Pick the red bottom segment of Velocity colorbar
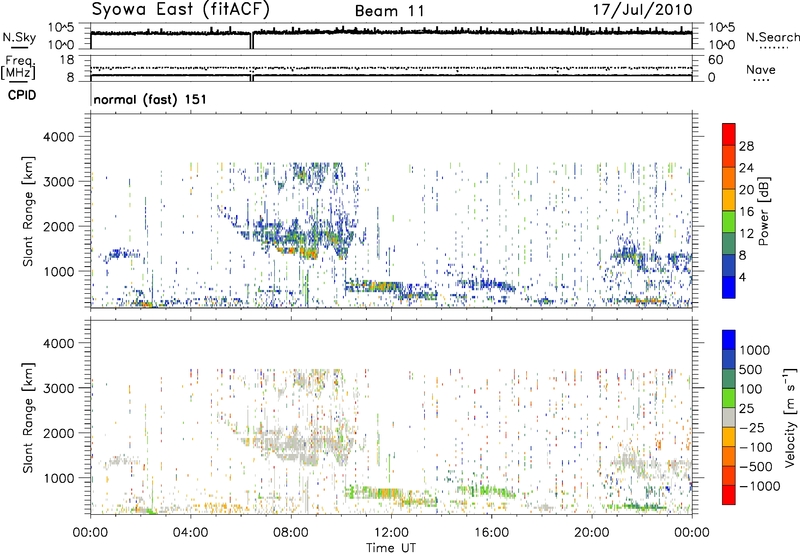 pyautogui.click(x=729, y=495)
